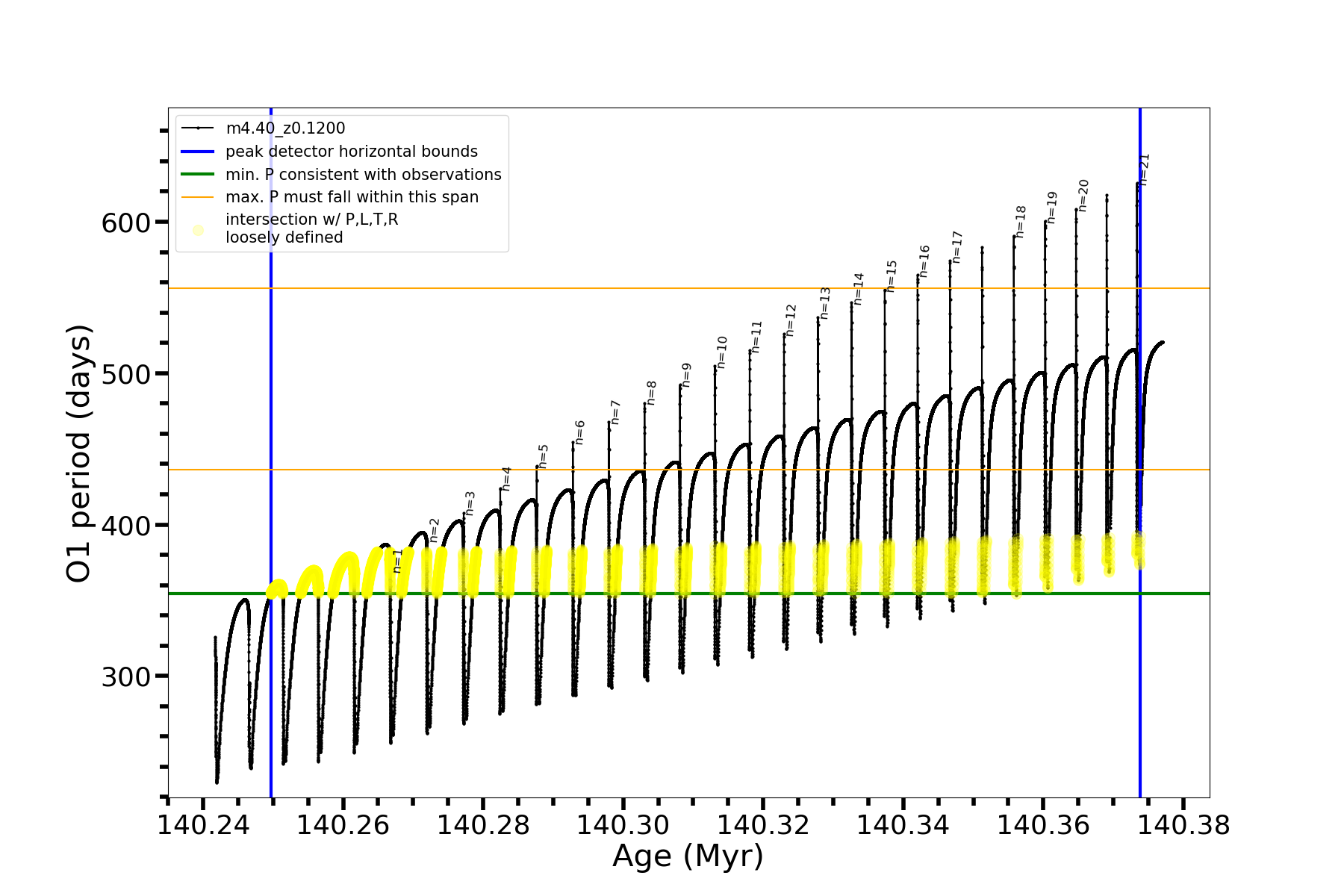Viewport: 1344px width, 896px height.
Task: Select the n=10 peak label
Action: (722, 352)
